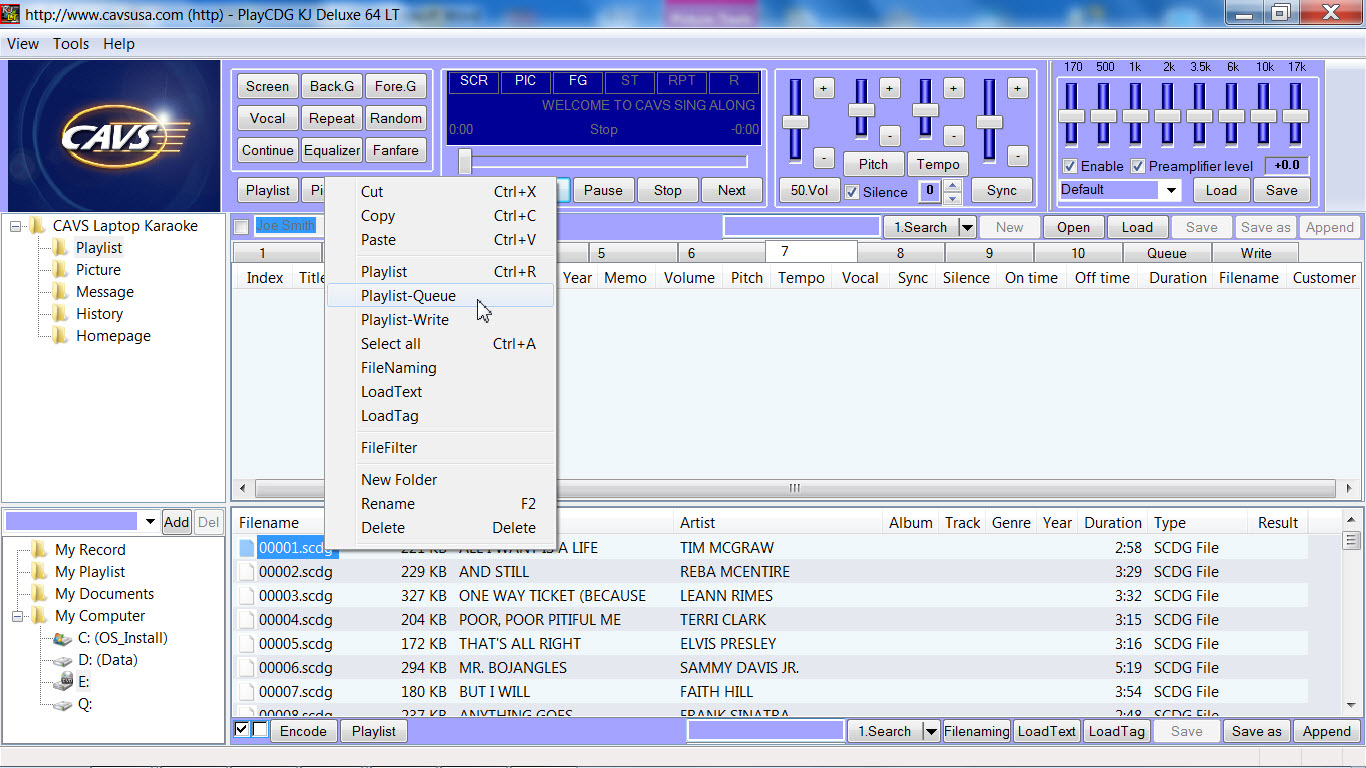Click the Q: drive icon
The width and height of the screenshot is (1366, 768).
pos(63,704)
